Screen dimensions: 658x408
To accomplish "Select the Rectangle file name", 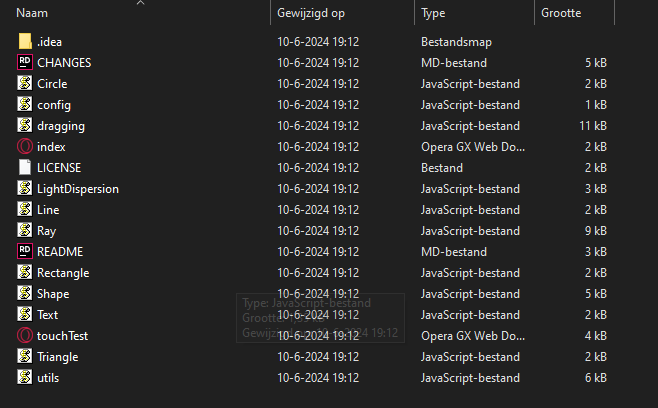I will [63, 273].
